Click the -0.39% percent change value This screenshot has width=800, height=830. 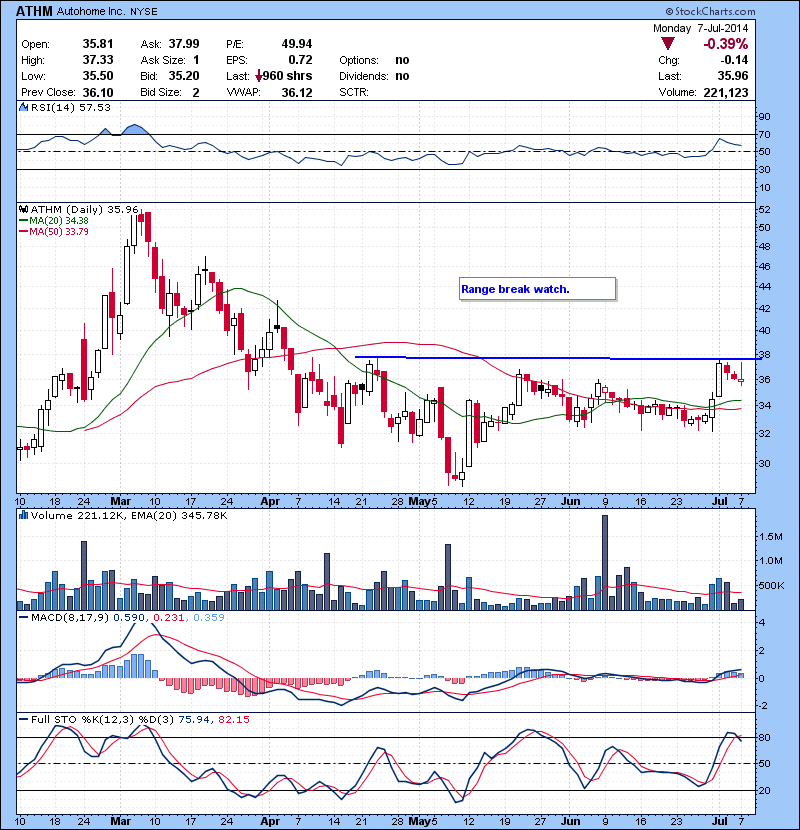pyautogui.click(x=725, y=44)
